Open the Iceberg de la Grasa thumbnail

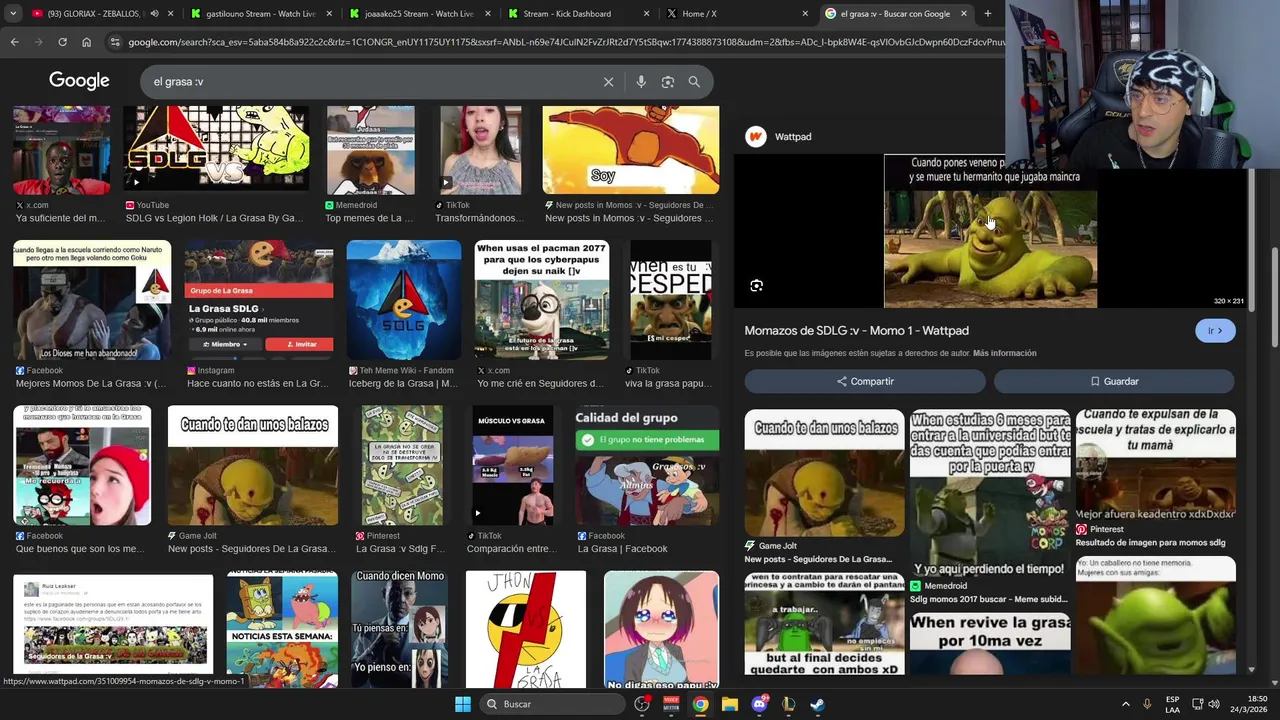tap(404, 300)
